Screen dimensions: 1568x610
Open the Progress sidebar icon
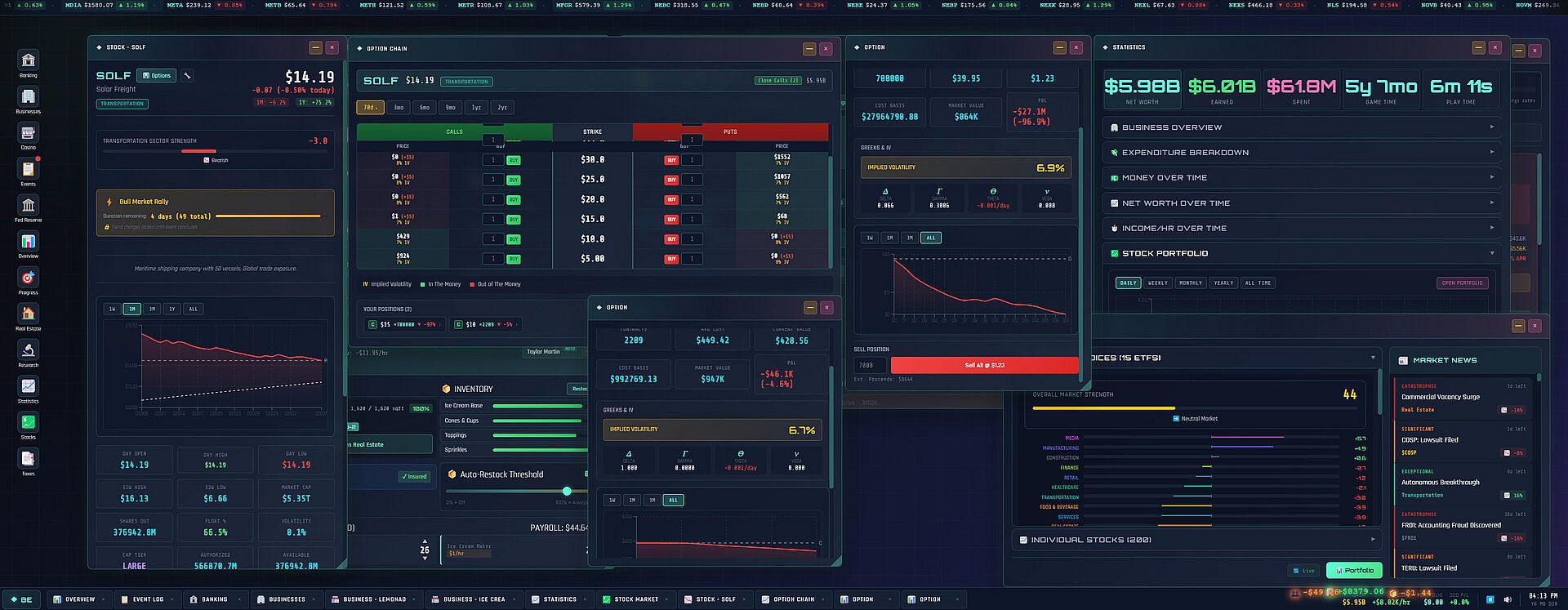click(29, 279)
